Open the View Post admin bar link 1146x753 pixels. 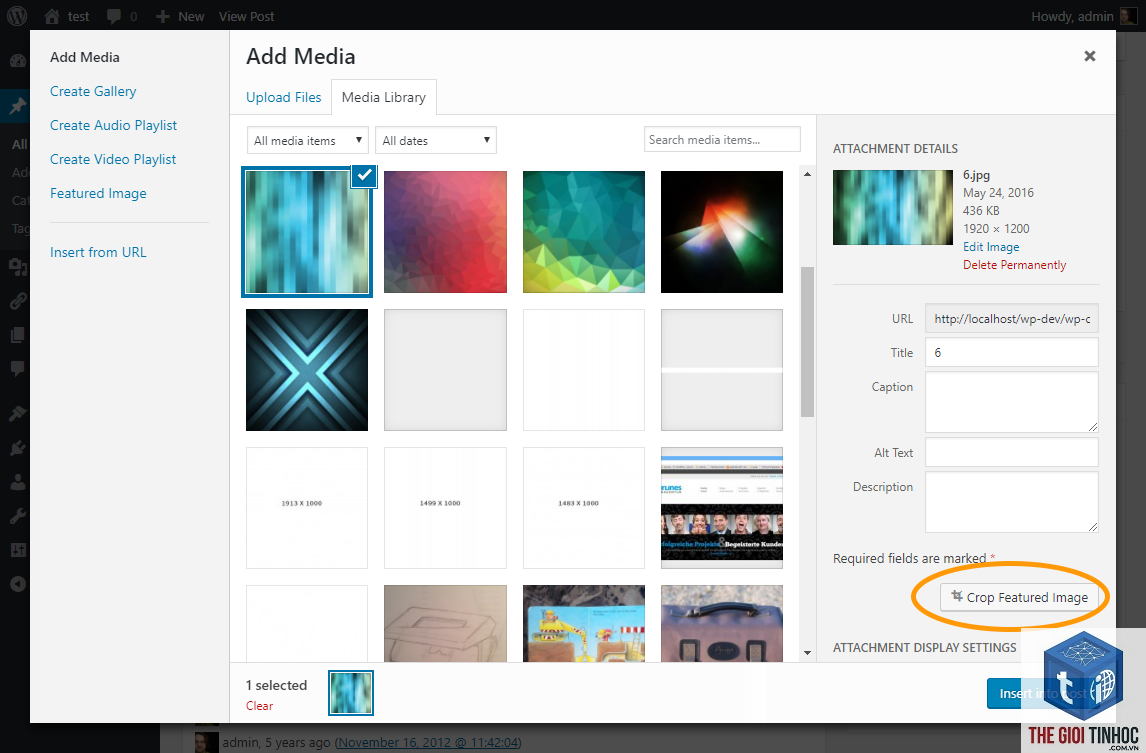click(x=246, y=16)
